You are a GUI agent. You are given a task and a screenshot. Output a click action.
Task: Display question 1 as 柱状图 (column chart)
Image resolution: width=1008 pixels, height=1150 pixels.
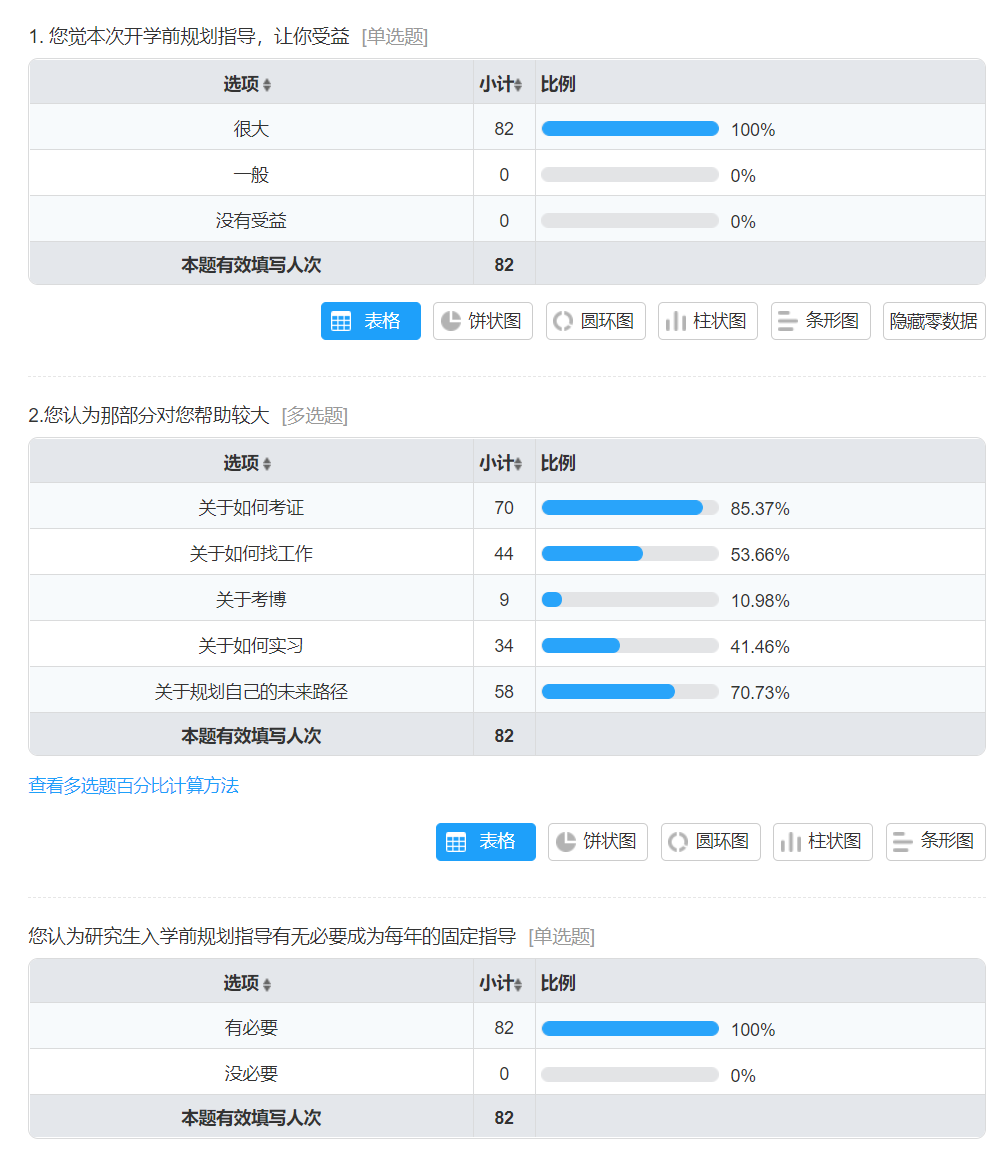708,321
